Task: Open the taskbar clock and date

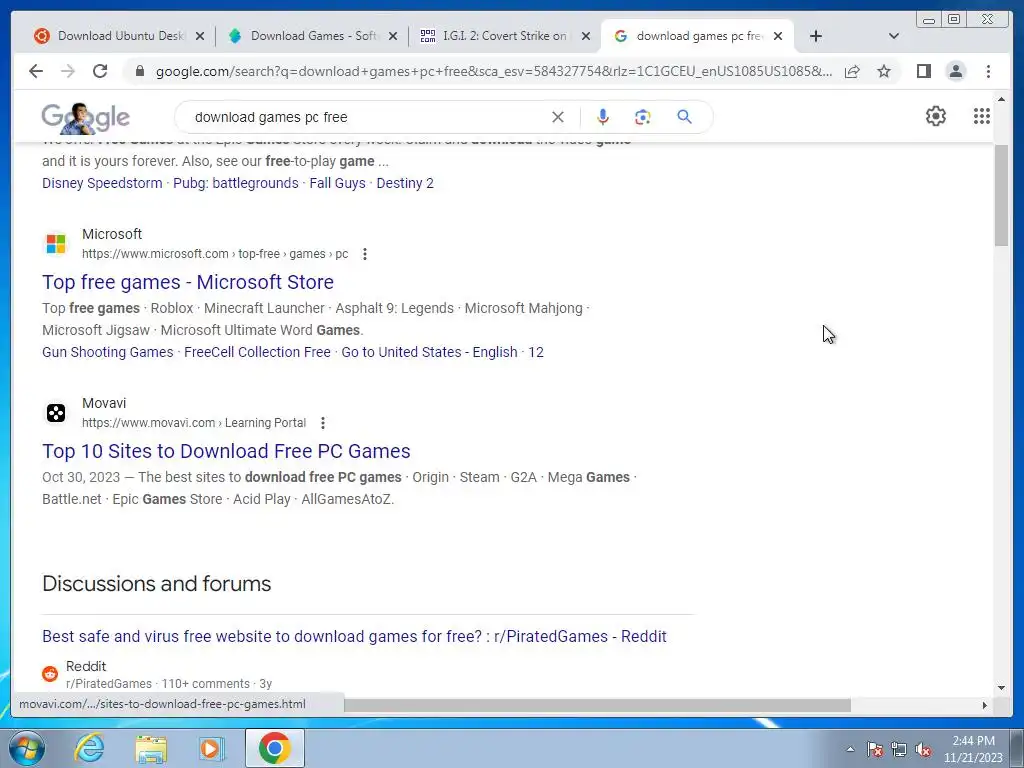Action: coord(973,749)
